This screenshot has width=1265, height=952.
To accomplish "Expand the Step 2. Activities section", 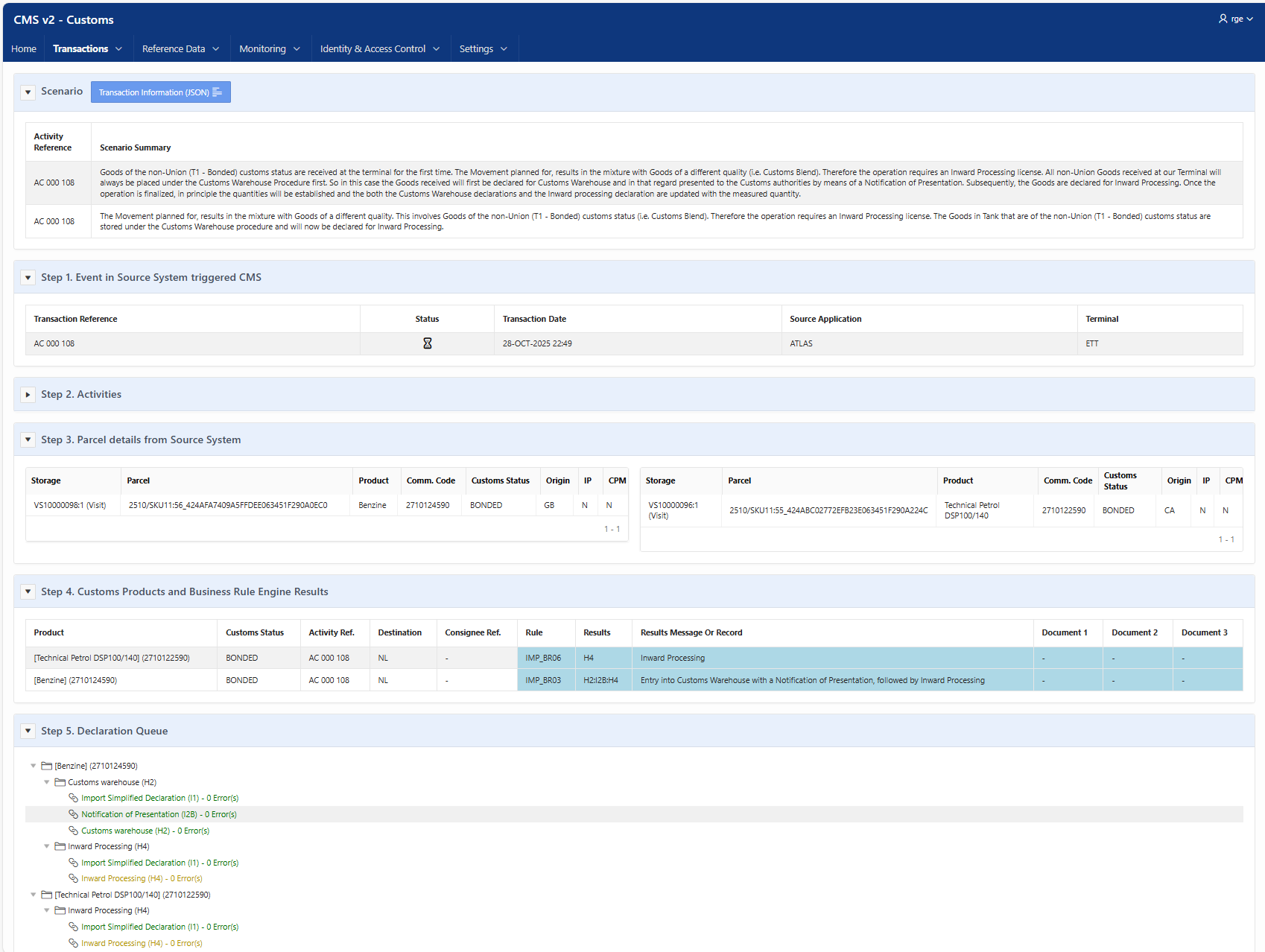I will pyautogui.click(x=28, y=395).
